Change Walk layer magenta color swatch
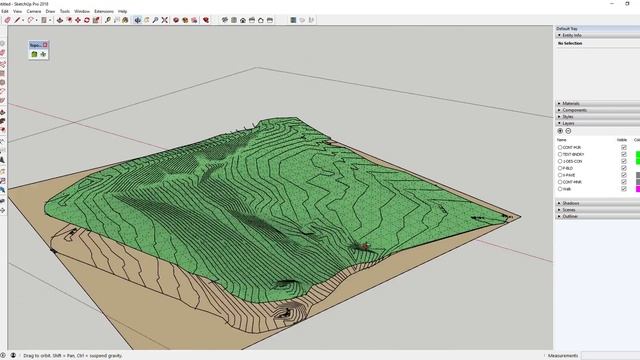The width and height of the screenshot is (640, 360). click(x=638, y=189)
